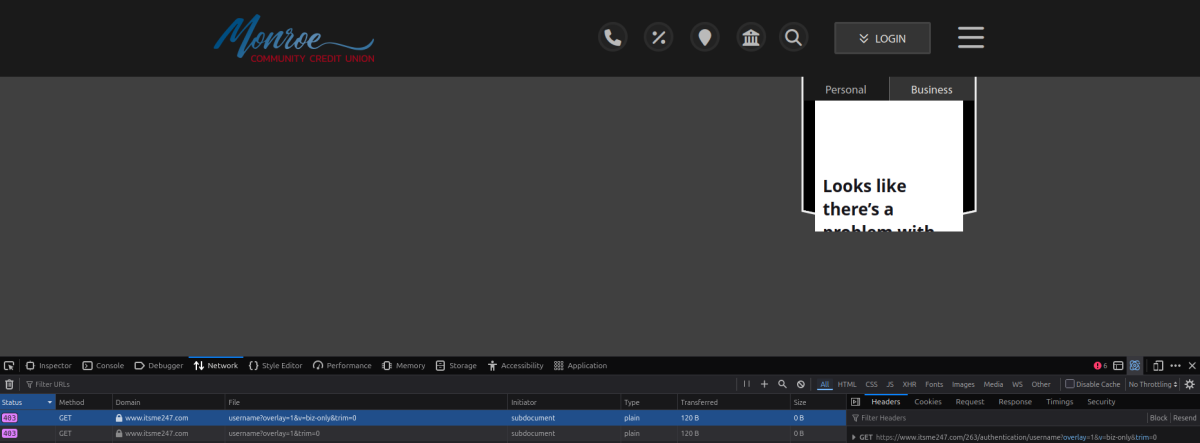Filter requests by HTML
Screen dimensions: 1200x443
[x=847, y=384]
